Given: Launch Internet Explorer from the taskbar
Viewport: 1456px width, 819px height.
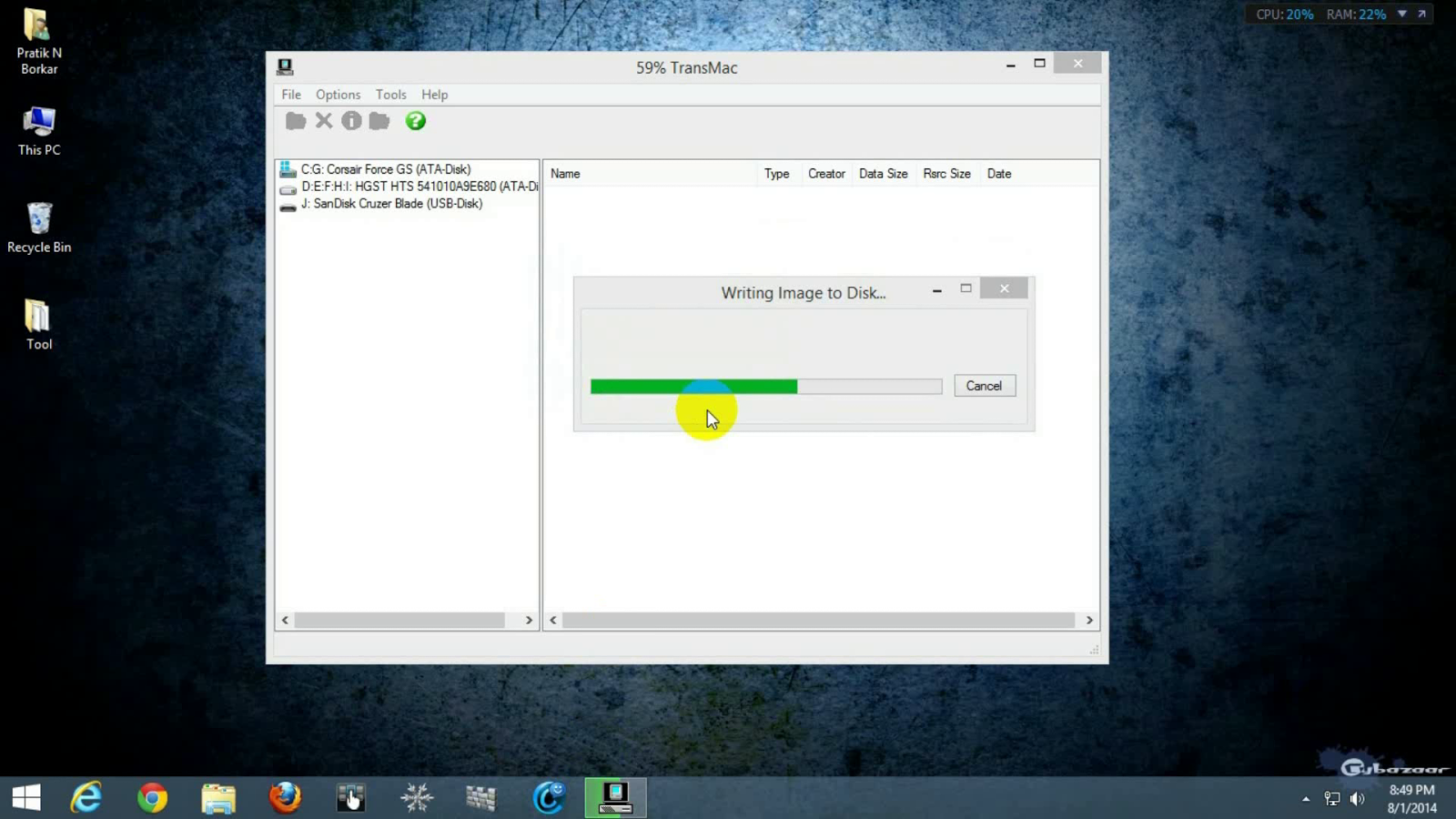Looking at the screenshot, I should coord(86,798).
